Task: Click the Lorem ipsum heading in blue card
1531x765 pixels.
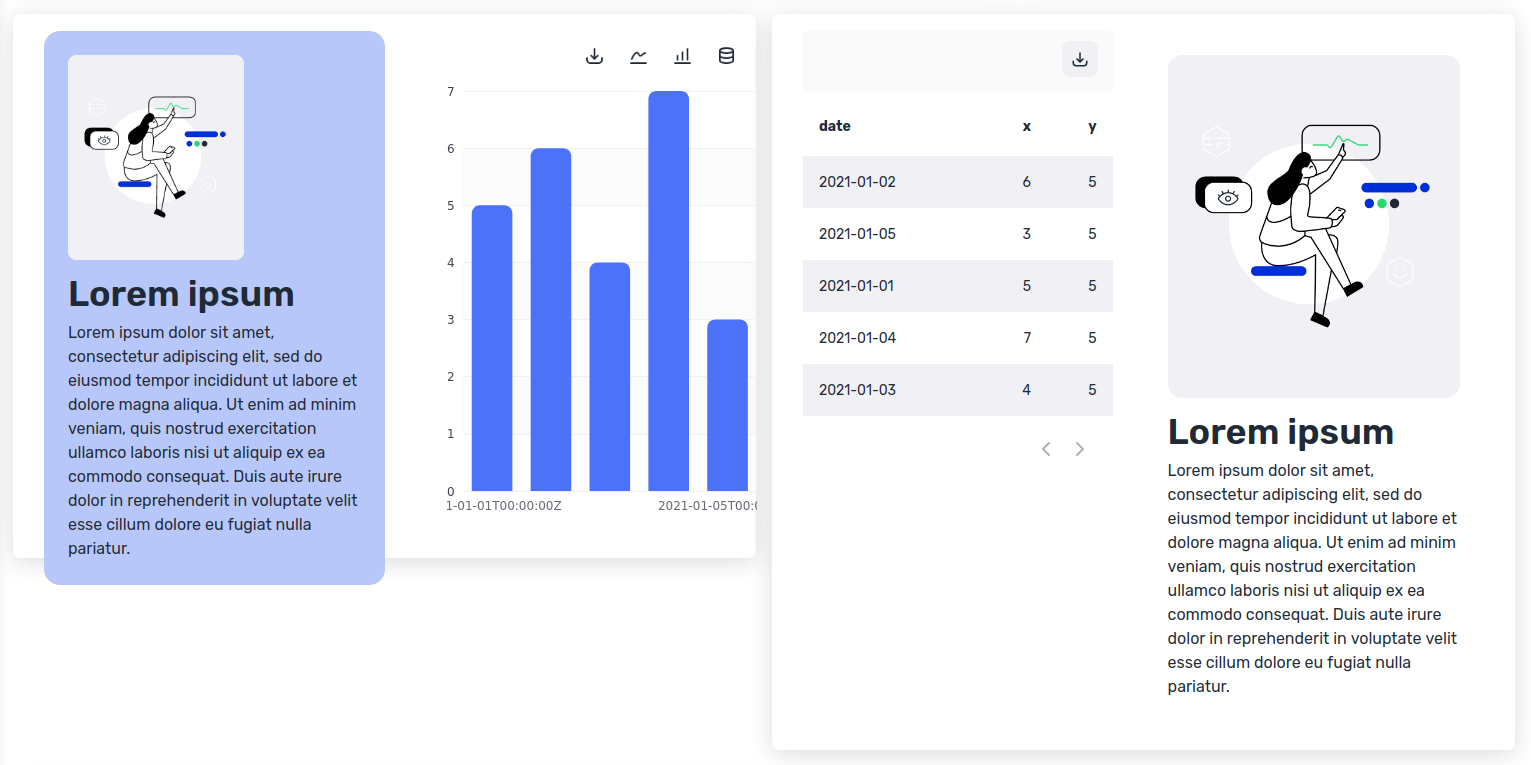Action: (x=181, y=294)
